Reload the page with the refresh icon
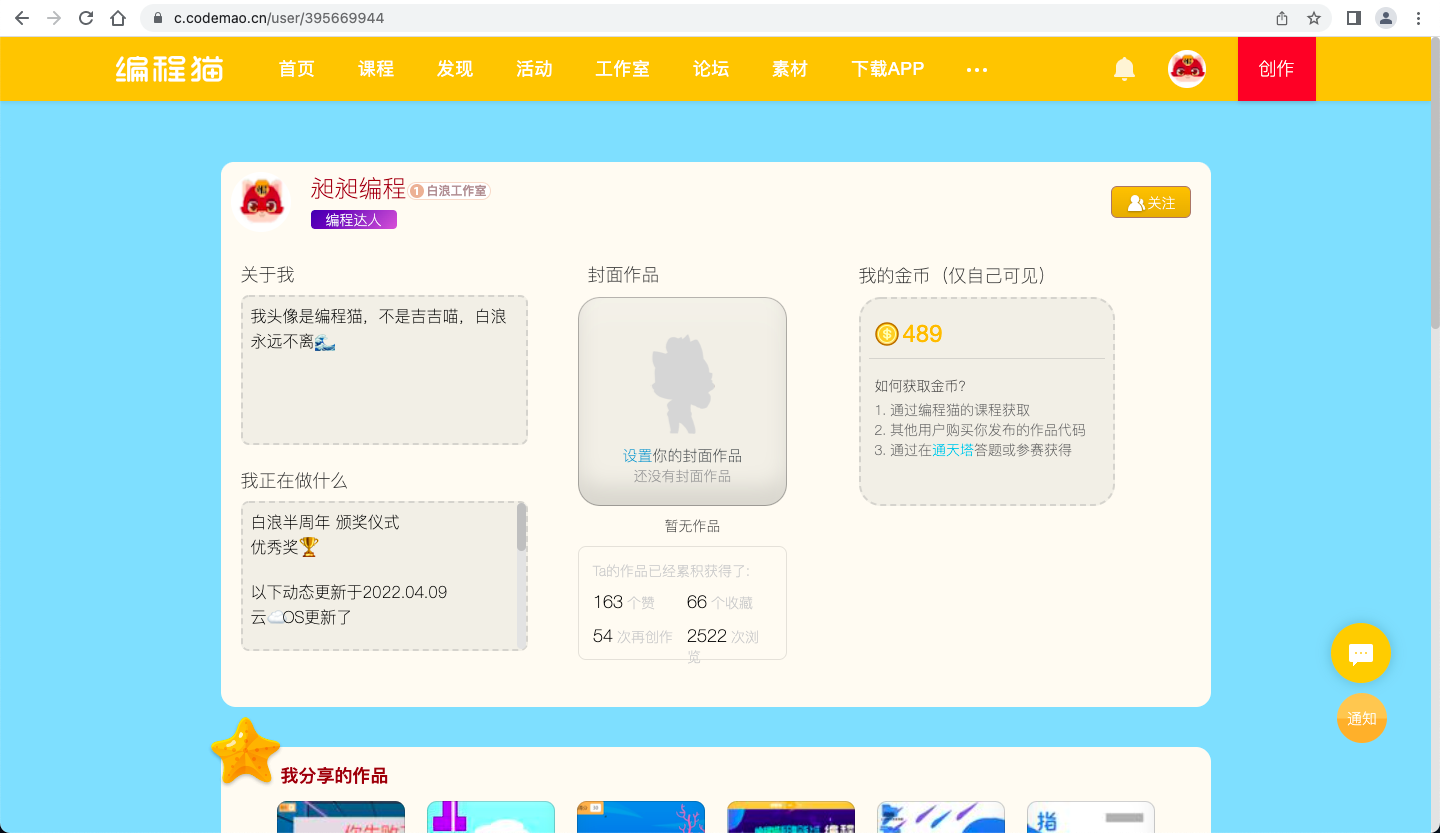Image resolution: width=1440 pixels, height=833 pixels. 86,18
